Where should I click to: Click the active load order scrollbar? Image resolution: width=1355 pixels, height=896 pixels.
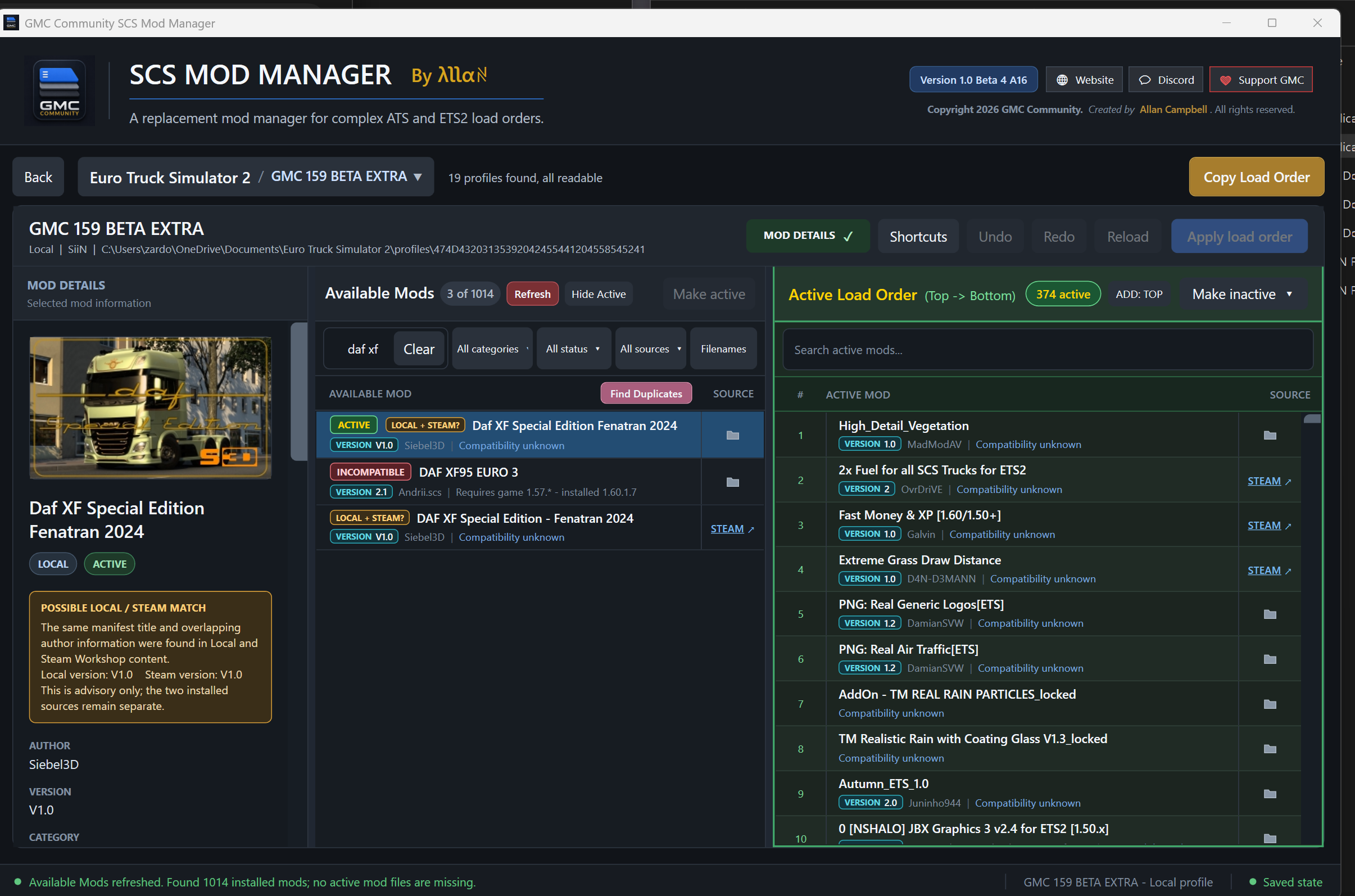click(1312, 419)
